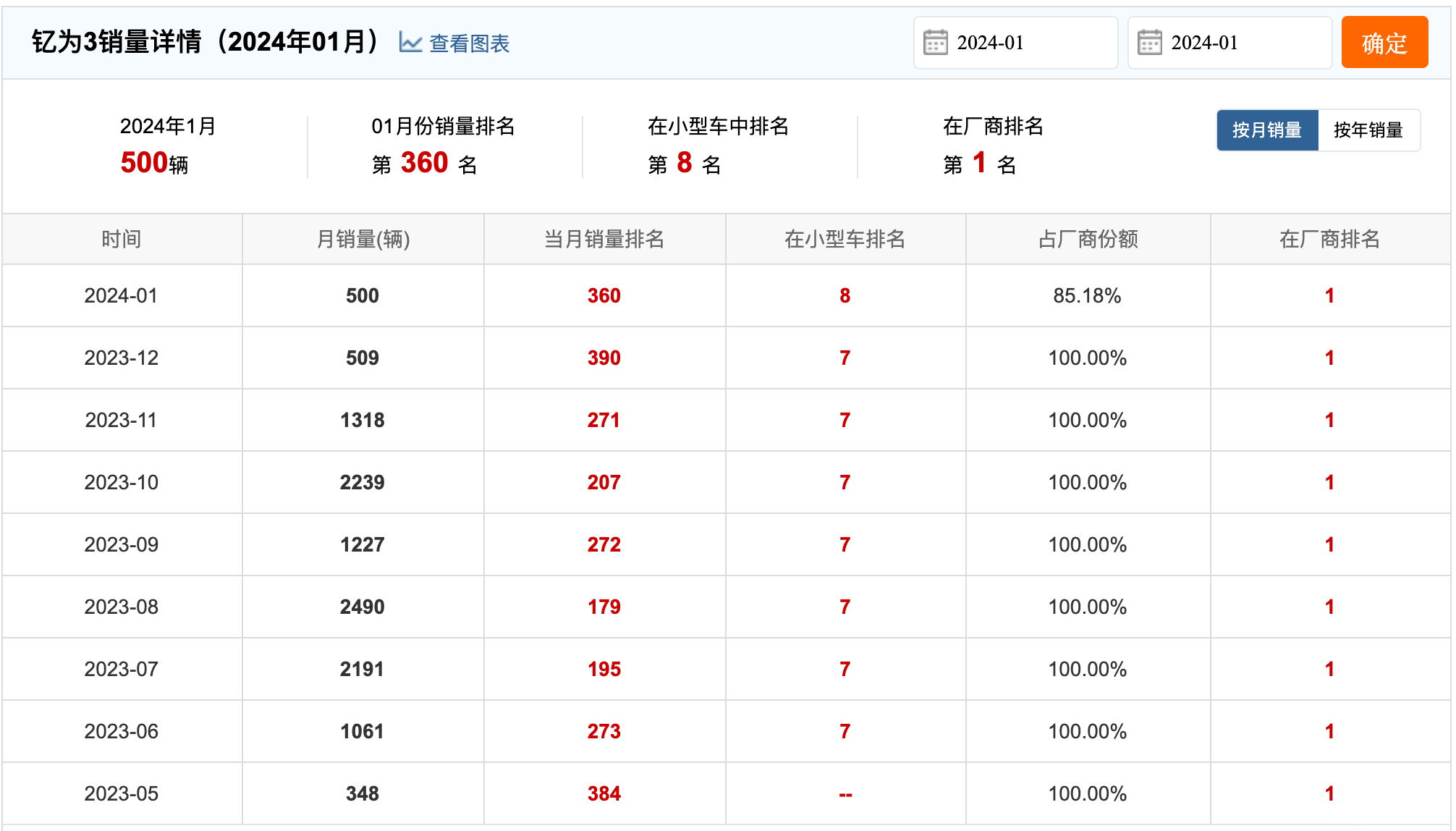
Task: Select the 2023-05 date cell
Action: [x=121, y=793]
